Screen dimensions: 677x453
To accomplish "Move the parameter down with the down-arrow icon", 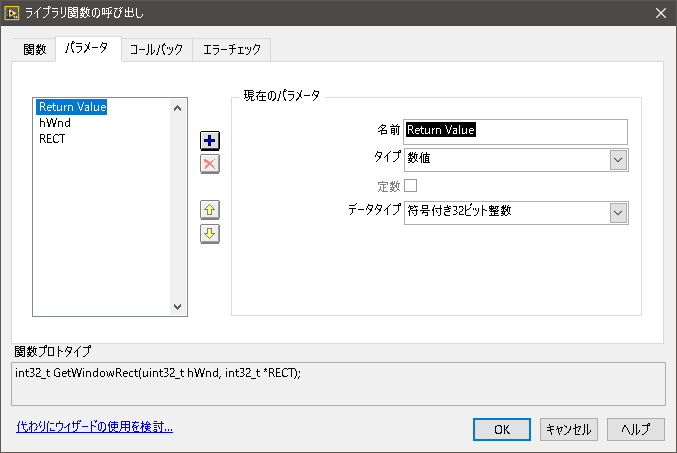I will pos(210,234).
